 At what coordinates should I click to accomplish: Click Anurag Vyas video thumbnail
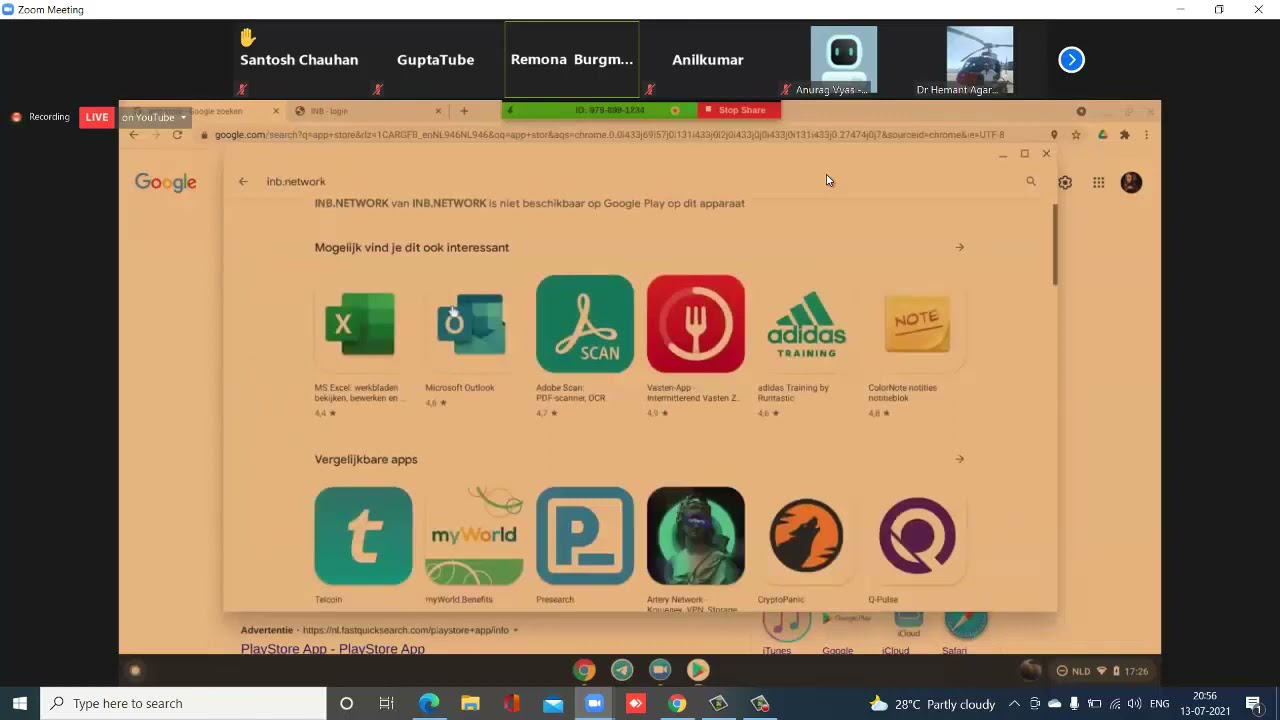(844, 60)
